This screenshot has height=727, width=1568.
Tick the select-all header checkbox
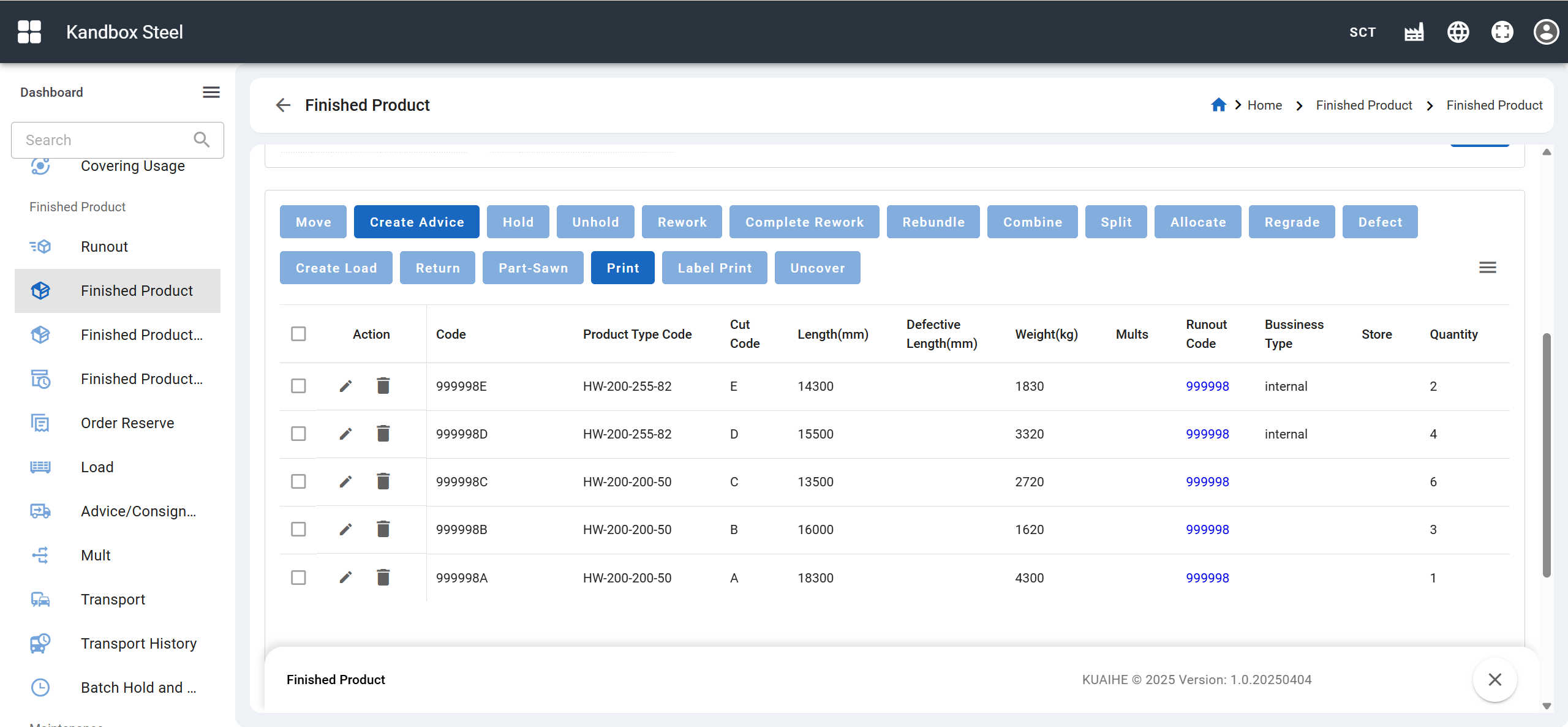(298, 334)
